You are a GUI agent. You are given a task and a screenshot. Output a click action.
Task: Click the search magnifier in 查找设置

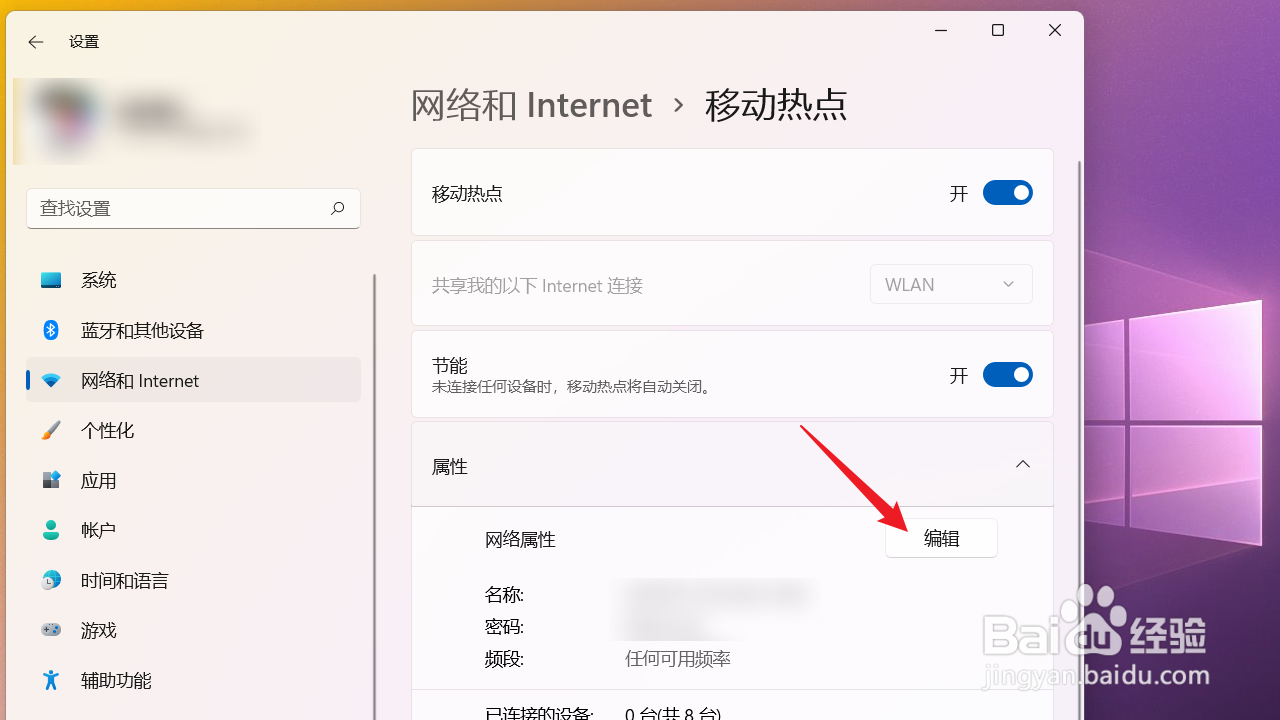(x=337, y=208)
